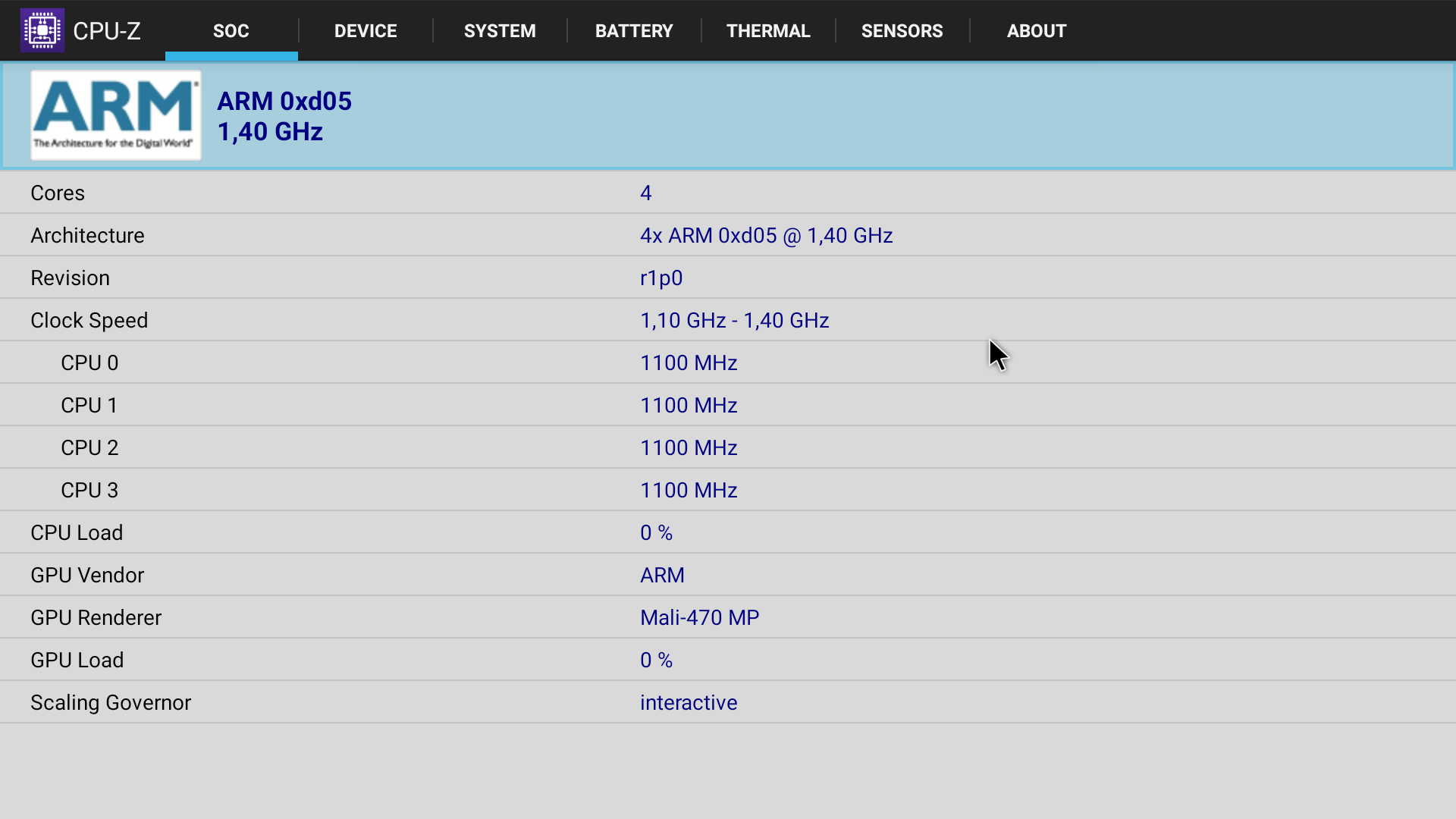Click the ARM 0xd05 header title
1456x819 pixels.
[x=284, y=101]
